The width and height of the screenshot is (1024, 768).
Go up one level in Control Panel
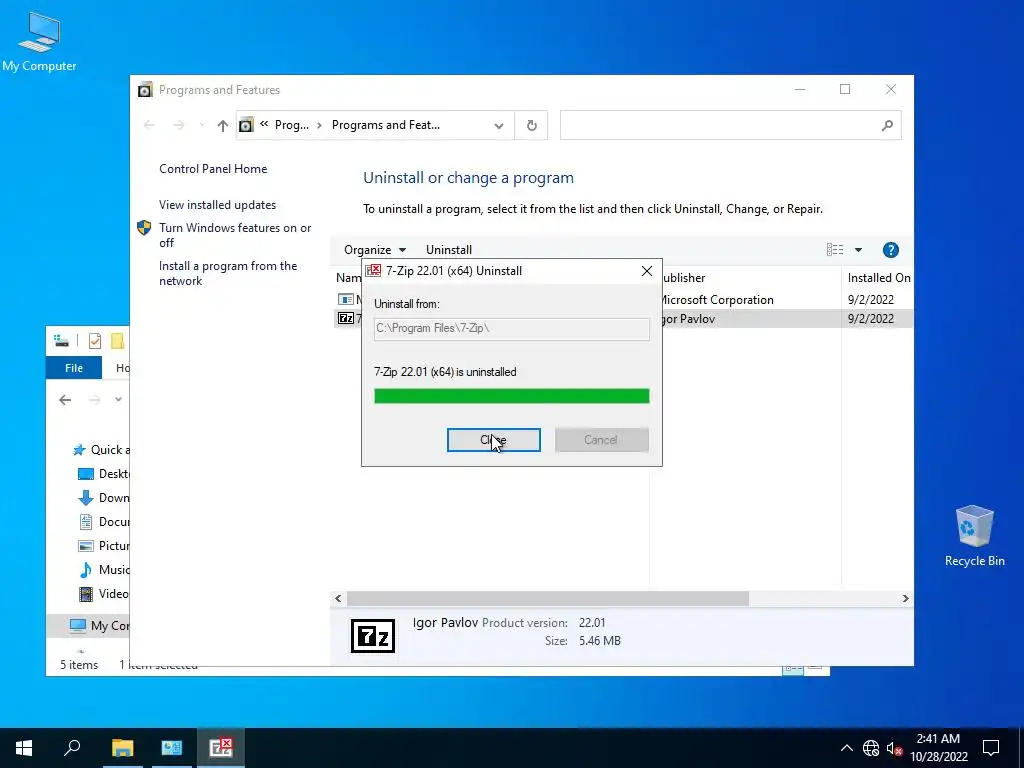pos(223,125)
